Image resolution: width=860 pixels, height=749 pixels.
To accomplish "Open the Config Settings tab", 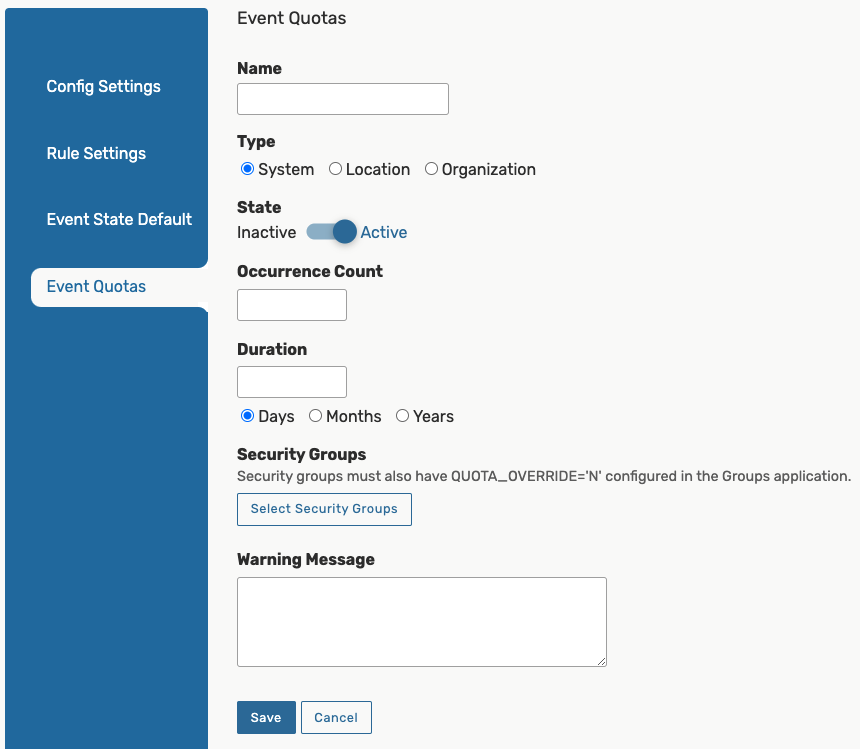I will pyautogui.click(x=103, y=87).
